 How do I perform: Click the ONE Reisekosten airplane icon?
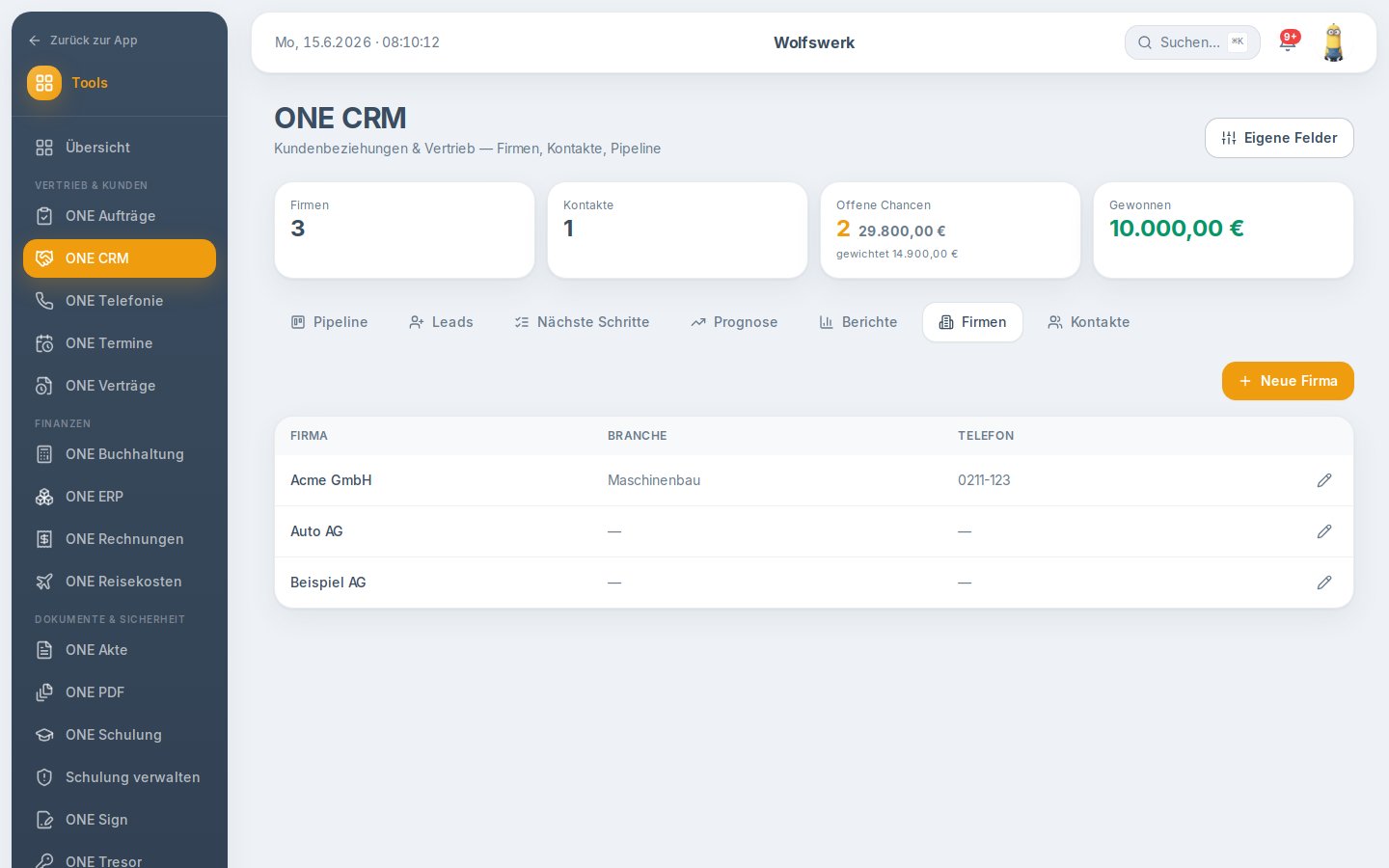pos(44,582)
